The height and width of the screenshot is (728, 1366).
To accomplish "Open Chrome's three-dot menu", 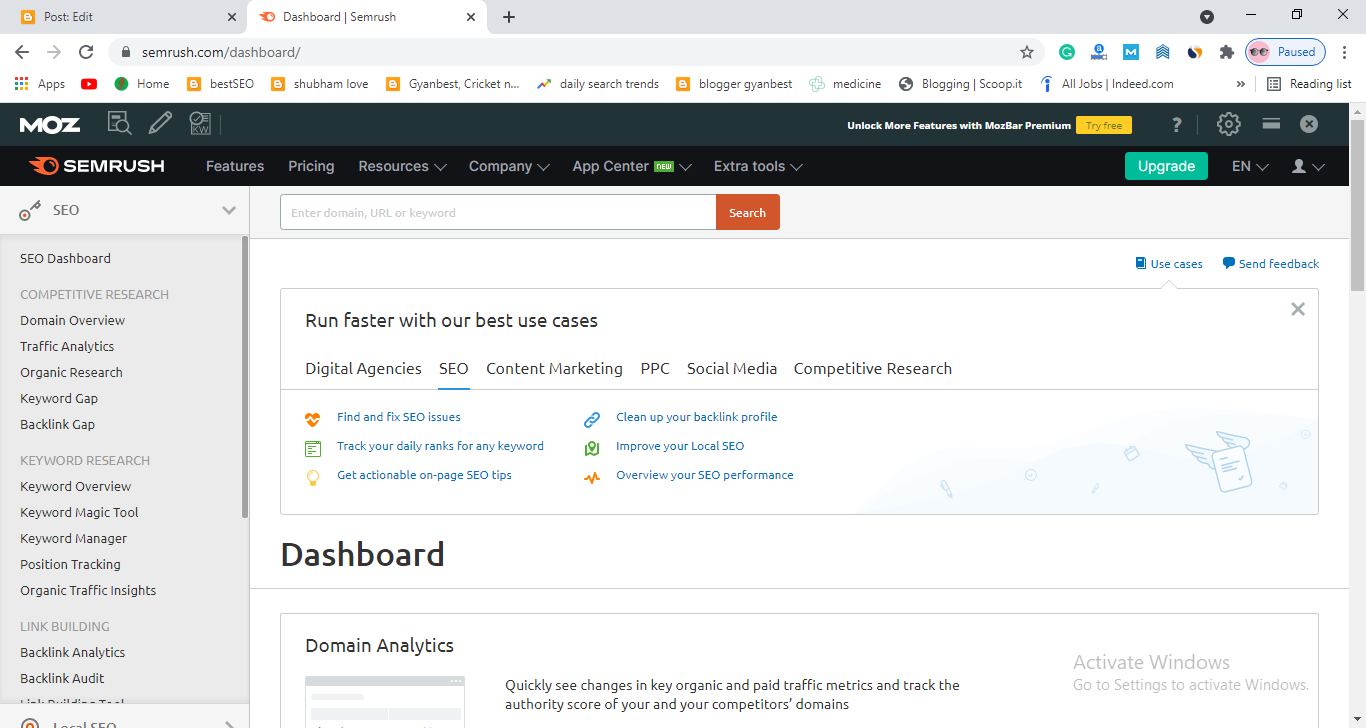I will [x=1345, y=52].
